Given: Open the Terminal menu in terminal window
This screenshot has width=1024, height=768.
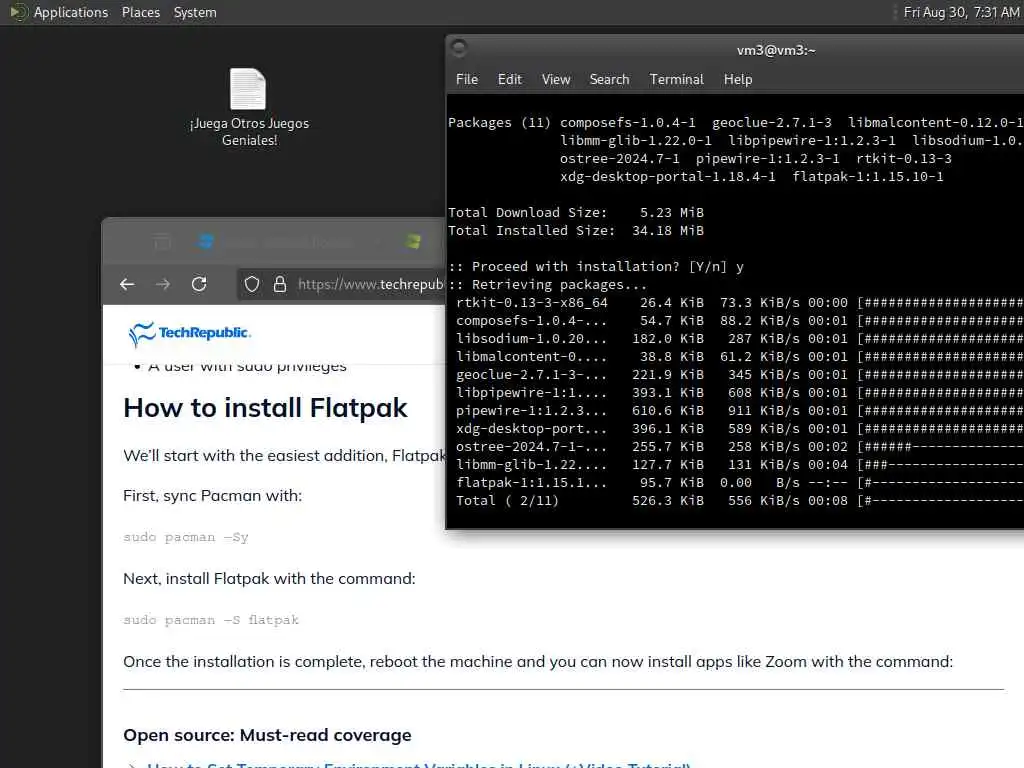Looking at the screenshot, I should [676, 79].
